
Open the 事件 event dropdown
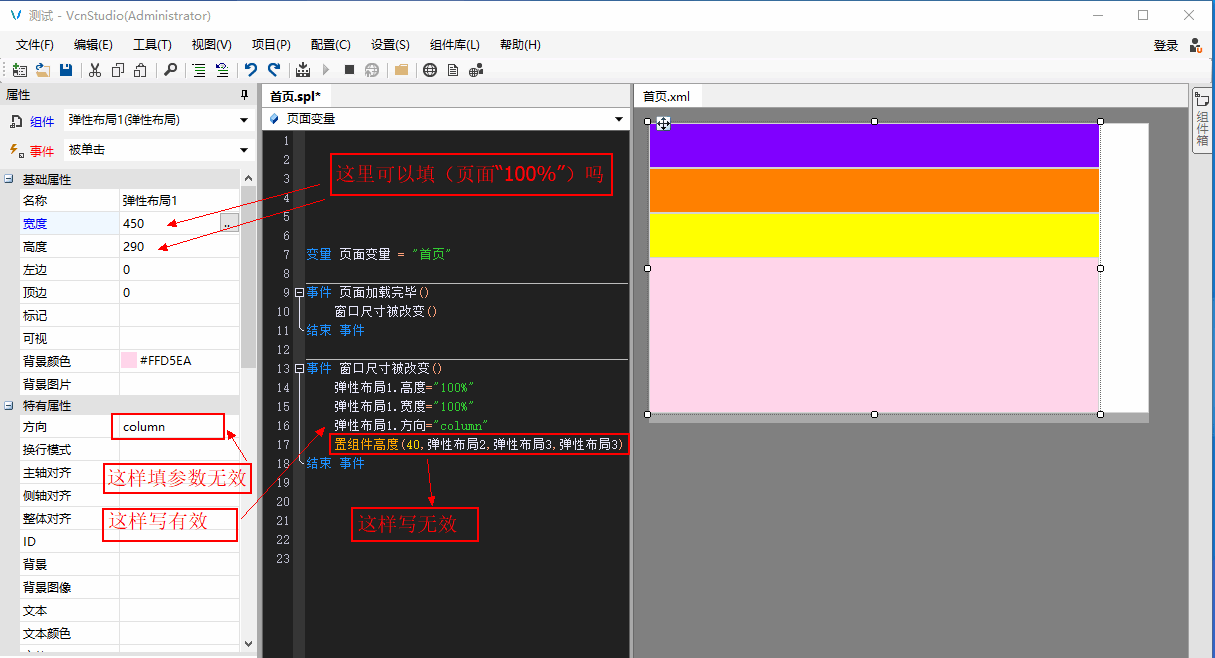[x=243, y=151]
